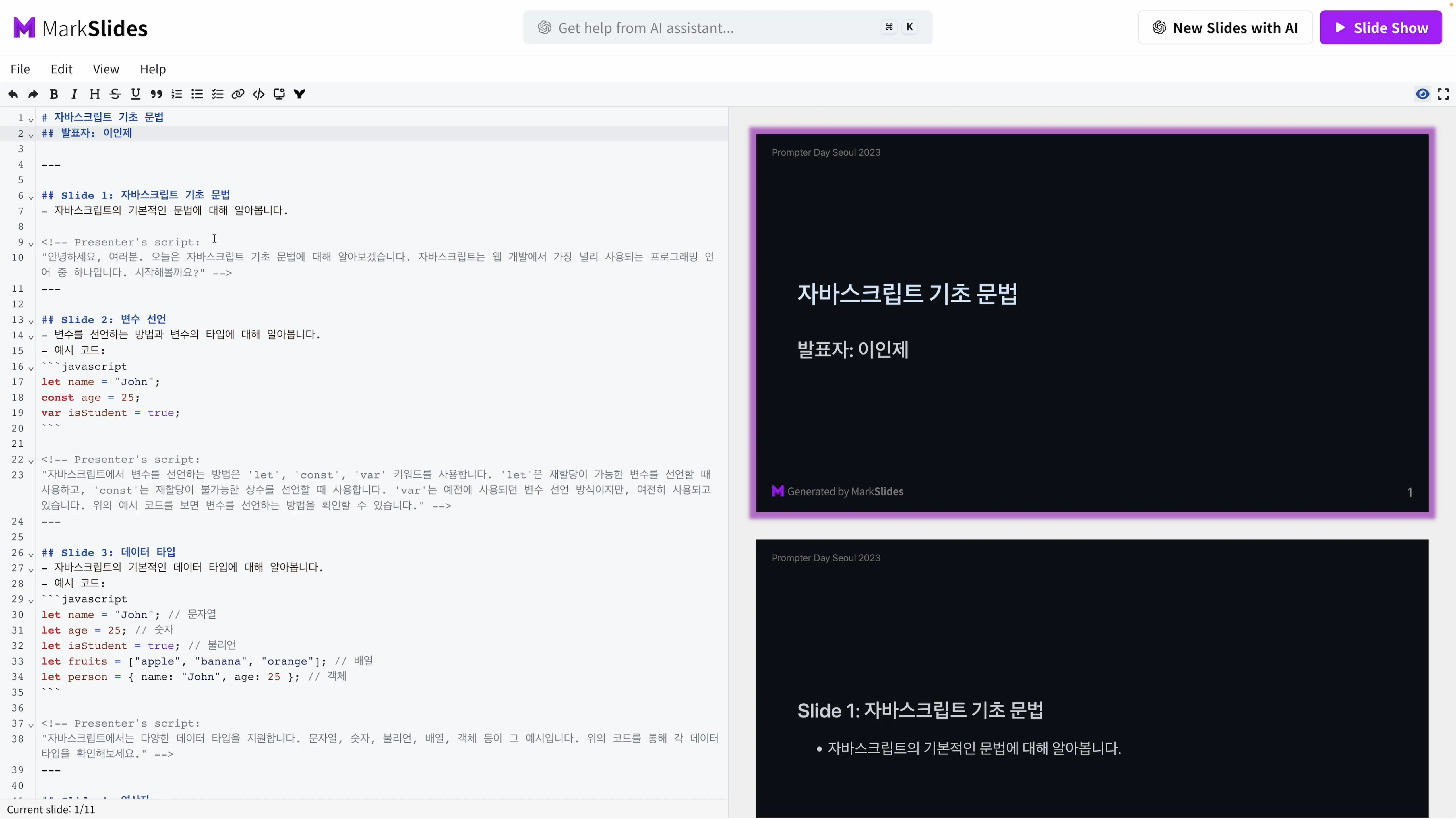Open the Help menu
Image resolution: width=1456 pixels, height=819 pixels.
153,69
